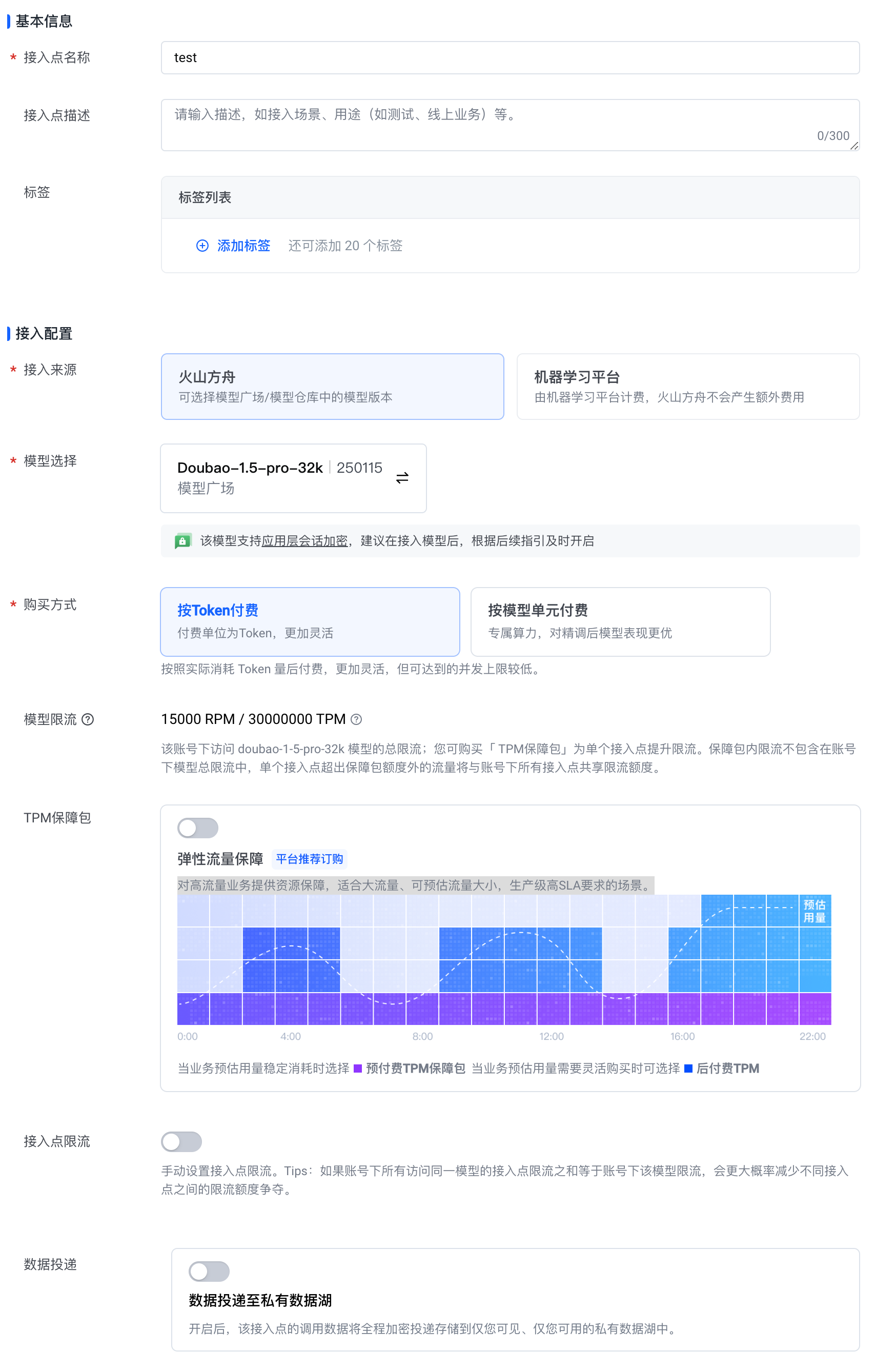Open the Doubao-1.5-pro-32k model selector

(x=293, y=478)
